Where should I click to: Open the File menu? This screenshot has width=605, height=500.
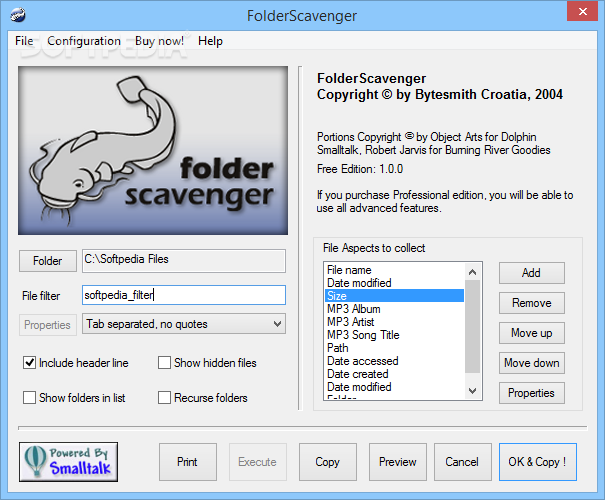[24, 41]
